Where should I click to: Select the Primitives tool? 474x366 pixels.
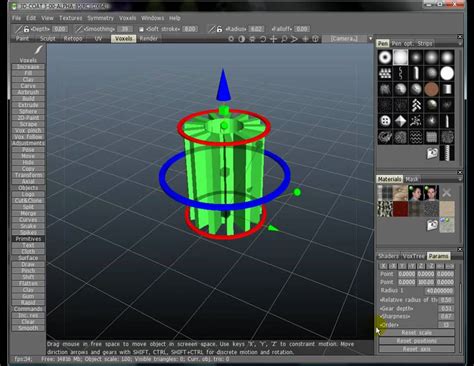pos(28,239)
